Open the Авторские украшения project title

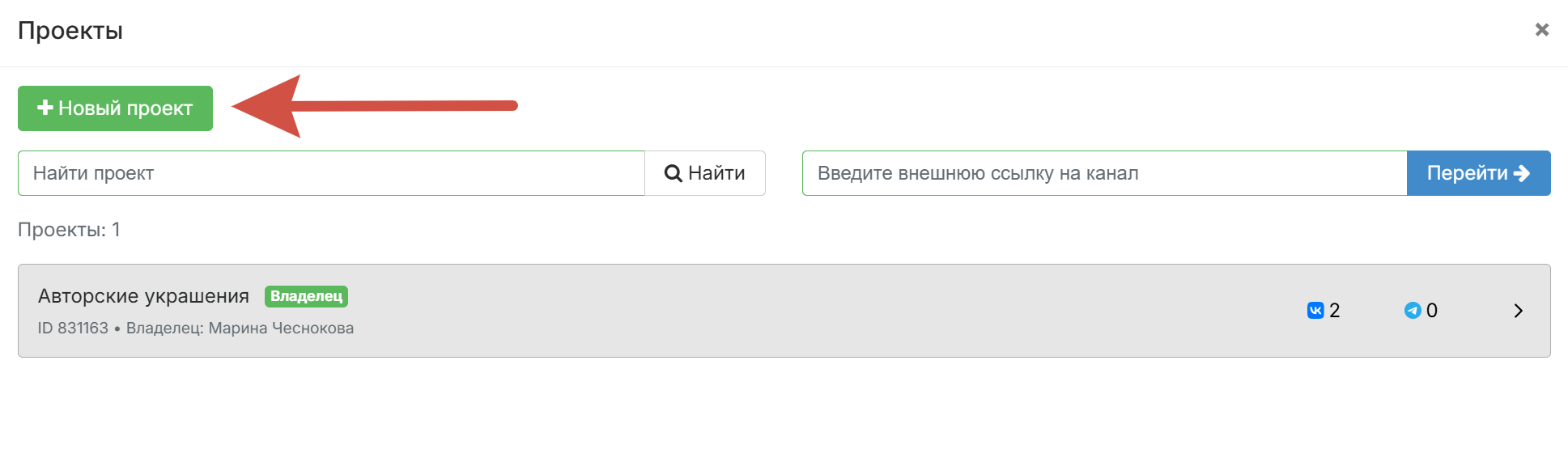(x=143, y=296)
